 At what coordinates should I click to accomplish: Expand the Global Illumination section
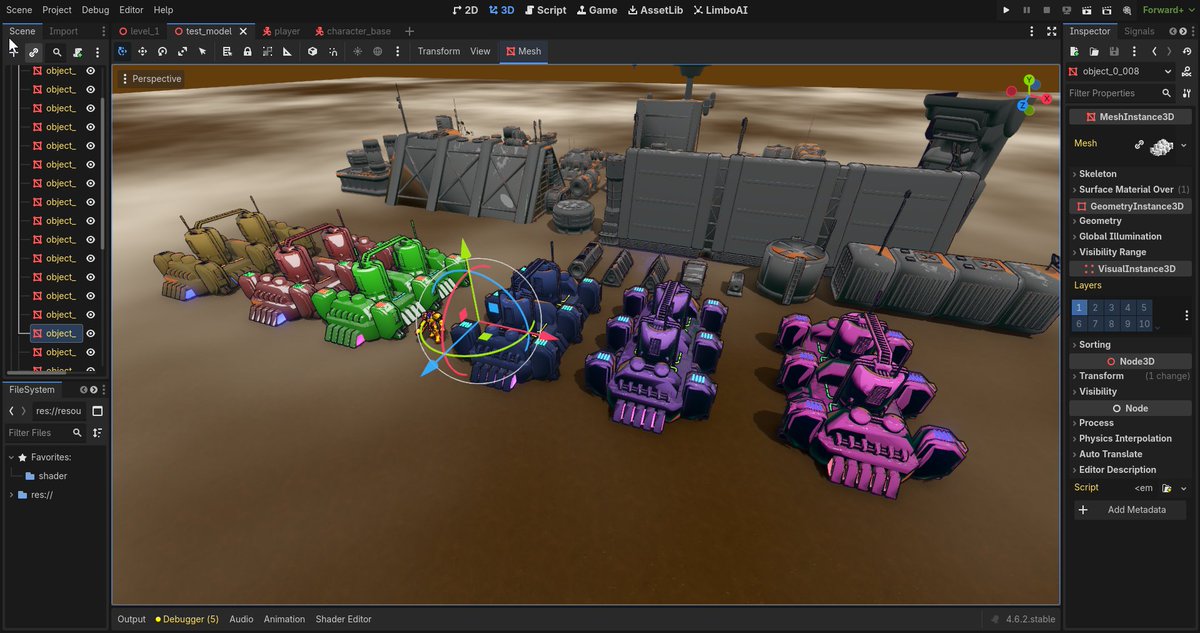pos(1130,237)
